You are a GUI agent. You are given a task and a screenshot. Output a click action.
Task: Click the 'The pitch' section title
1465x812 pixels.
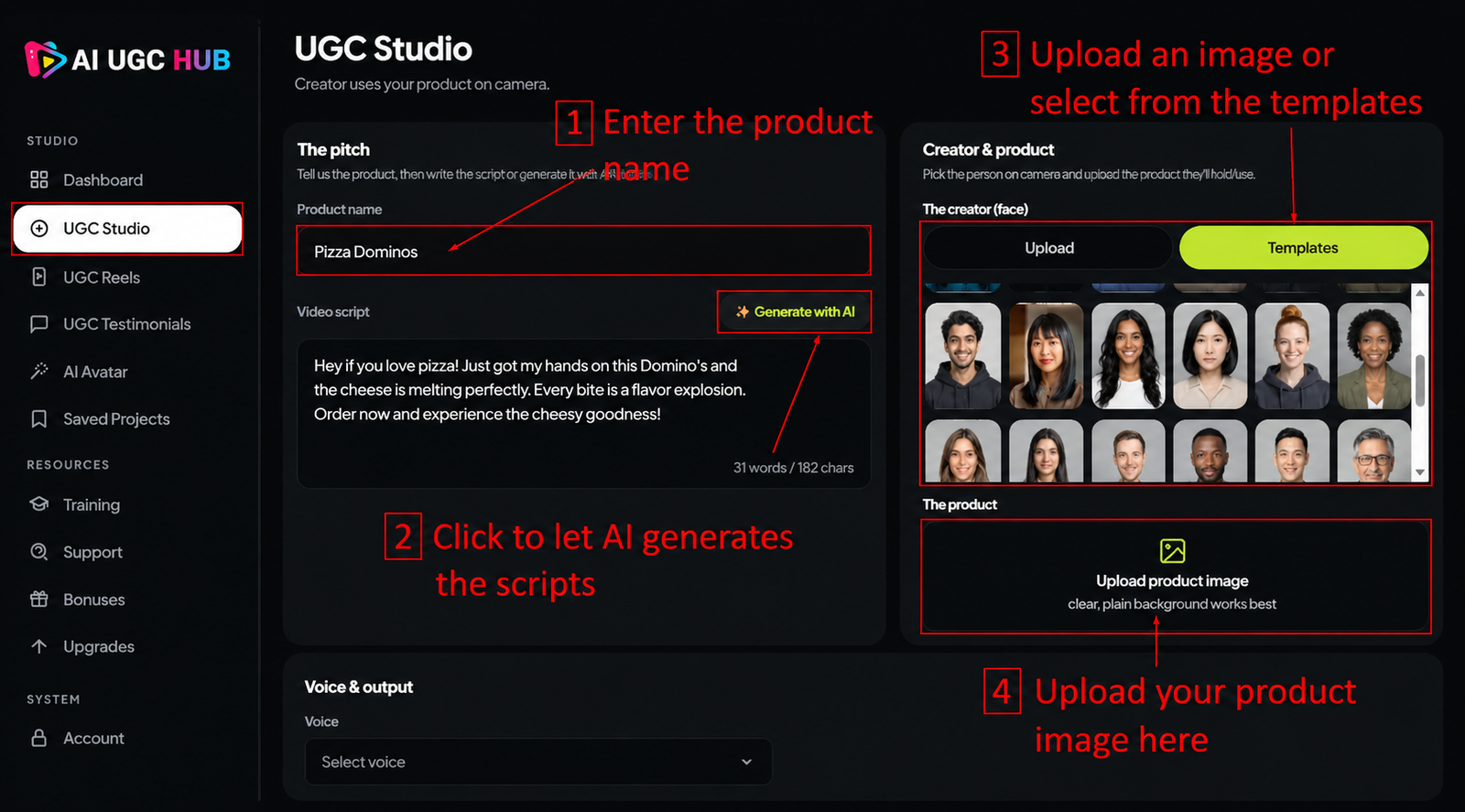pyautogui.click(x=333, y=149)
